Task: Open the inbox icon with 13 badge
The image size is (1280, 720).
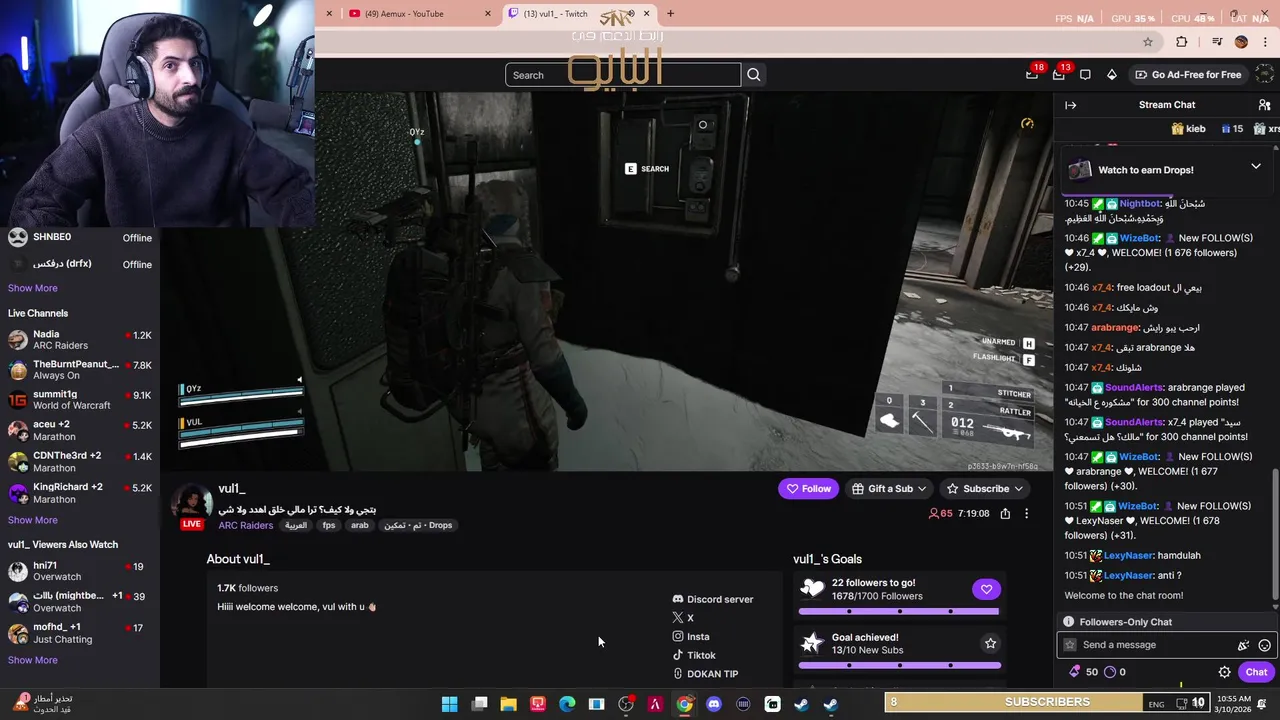Action: click(1059, 74)
